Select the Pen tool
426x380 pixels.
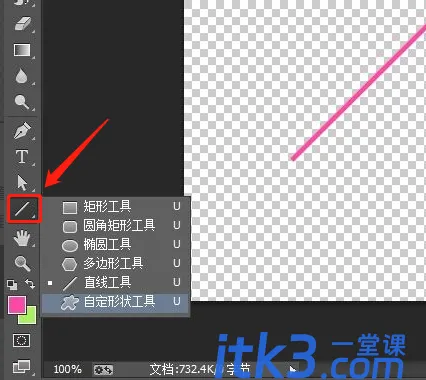[x=22, y=130]
